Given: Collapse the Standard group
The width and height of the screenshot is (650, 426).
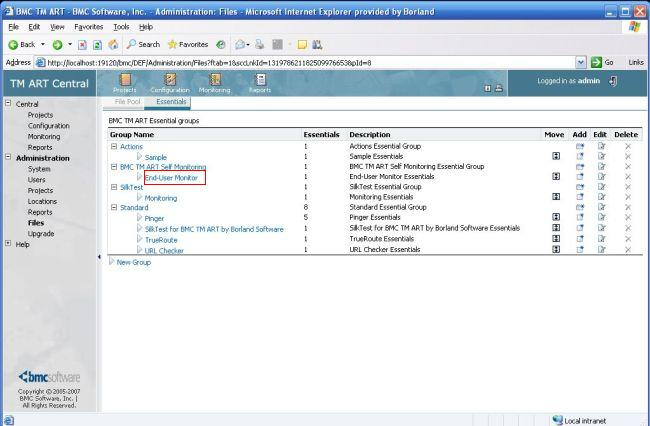Looking at the screenshot, I should pos(114,207).
